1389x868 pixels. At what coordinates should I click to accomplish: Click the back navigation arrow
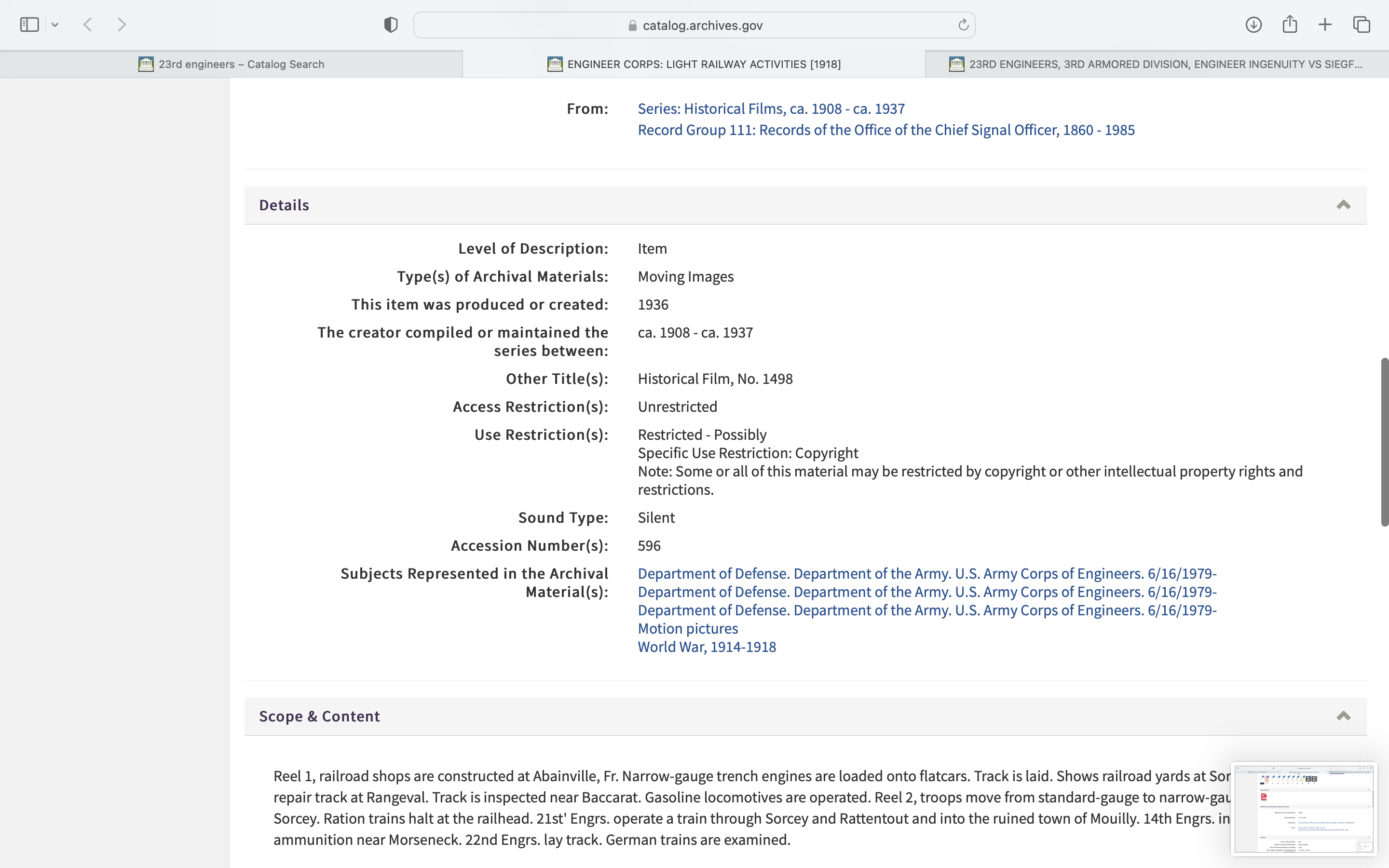pos(88,25)
